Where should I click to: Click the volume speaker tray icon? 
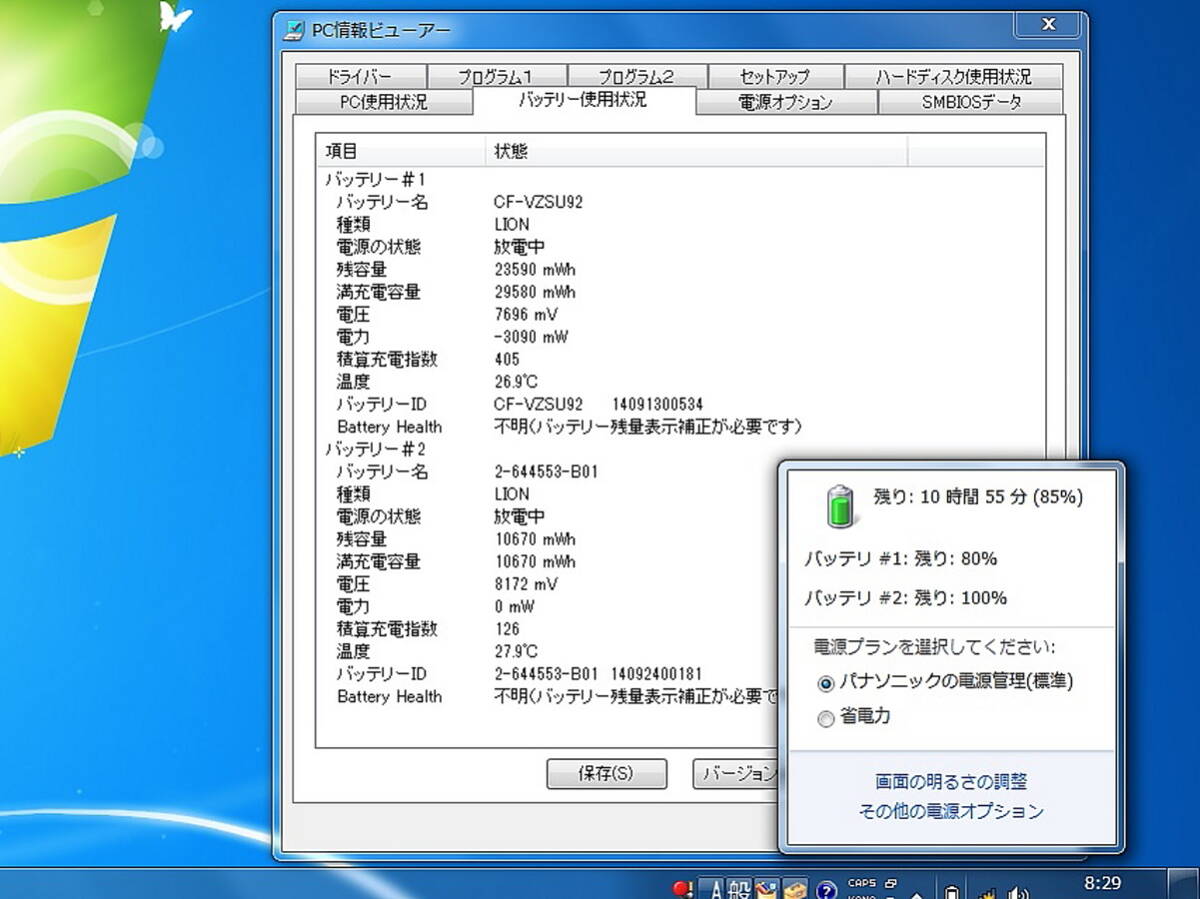coord(1017,892)
